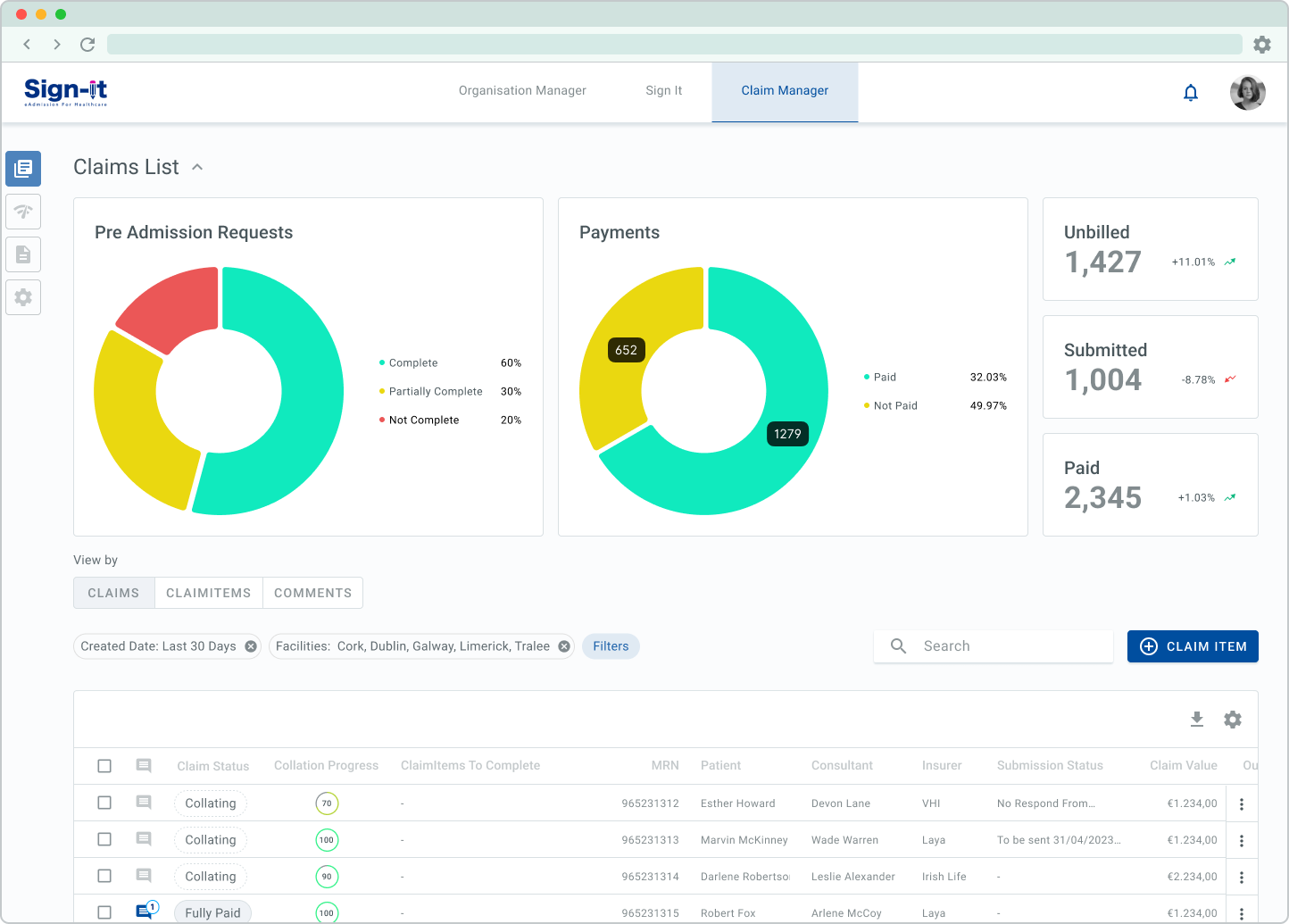
Task: Open the Filters chip
Action: click(x=611, y=646)
